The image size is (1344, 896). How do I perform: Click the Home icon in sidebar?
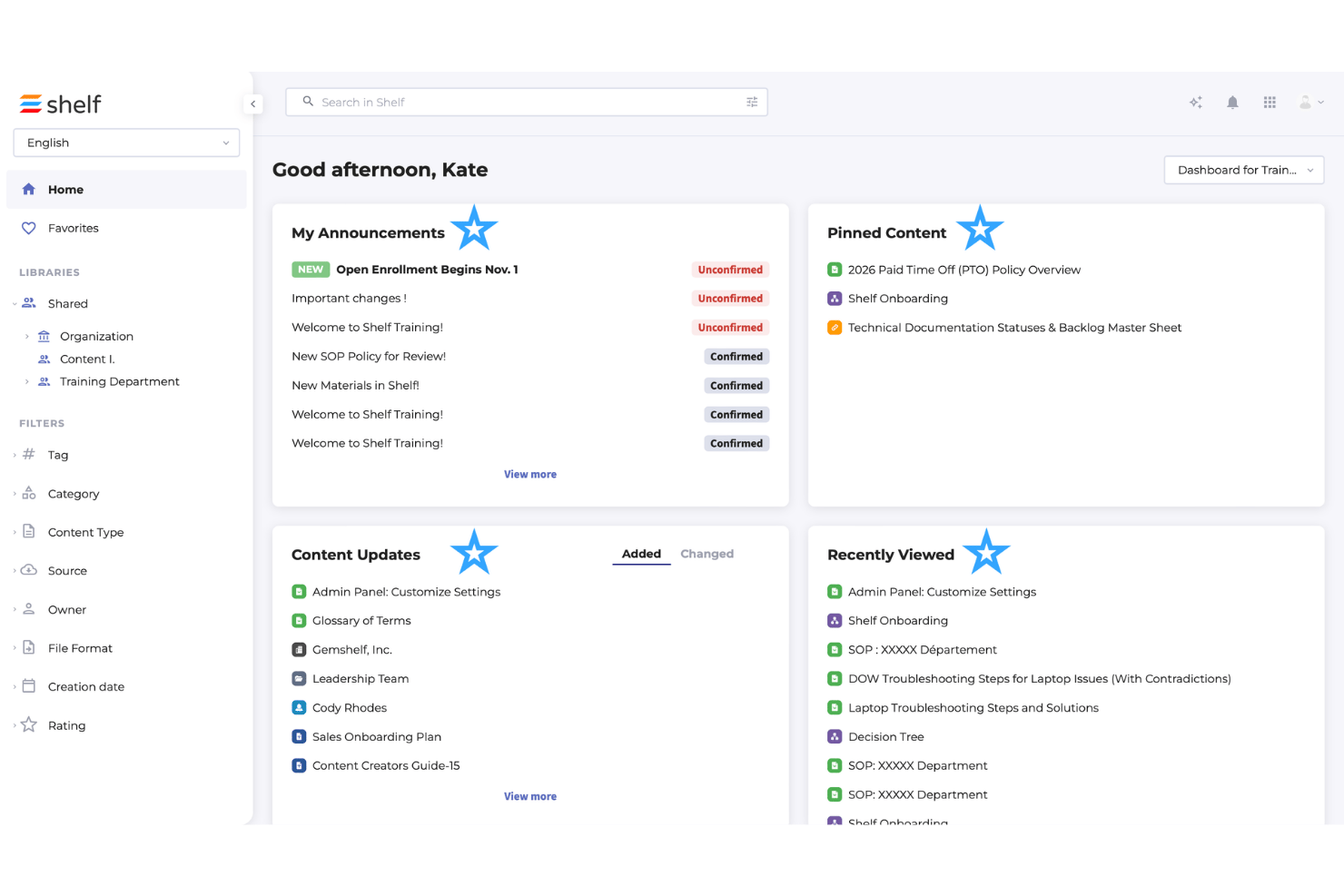29,190
